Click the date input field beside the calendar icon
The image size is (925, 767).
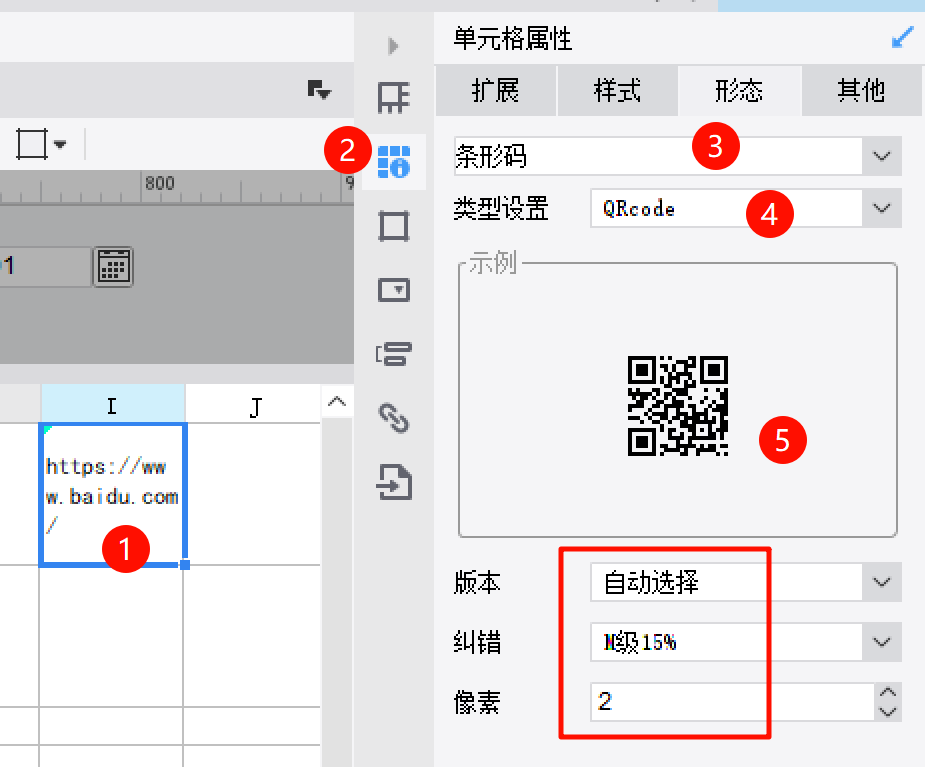44,267
